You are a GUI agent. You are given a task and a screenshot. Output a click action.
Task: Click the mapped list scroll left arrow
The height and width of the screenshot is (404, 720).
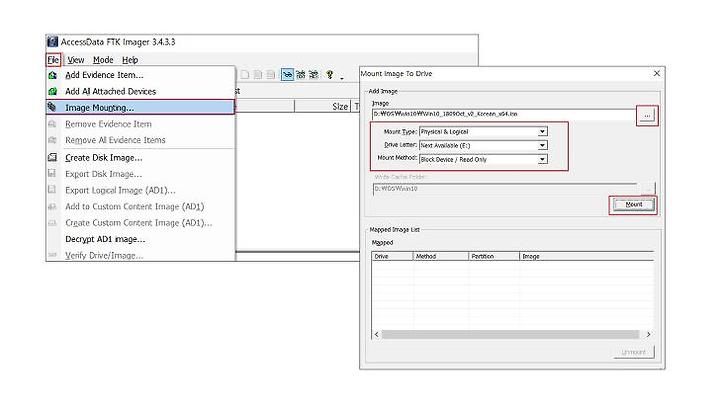click(x=377, y=335)
